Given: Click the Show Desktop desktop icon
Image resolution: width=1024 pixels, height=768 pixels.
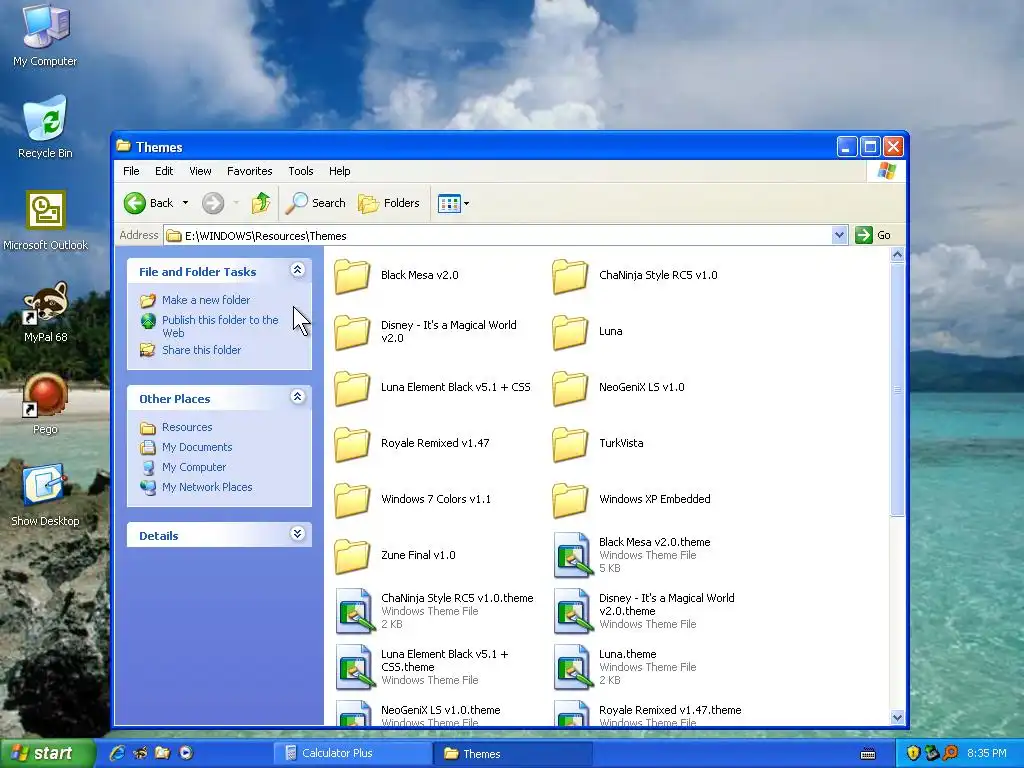Looking at the screenshot, I should pos(45,496).
